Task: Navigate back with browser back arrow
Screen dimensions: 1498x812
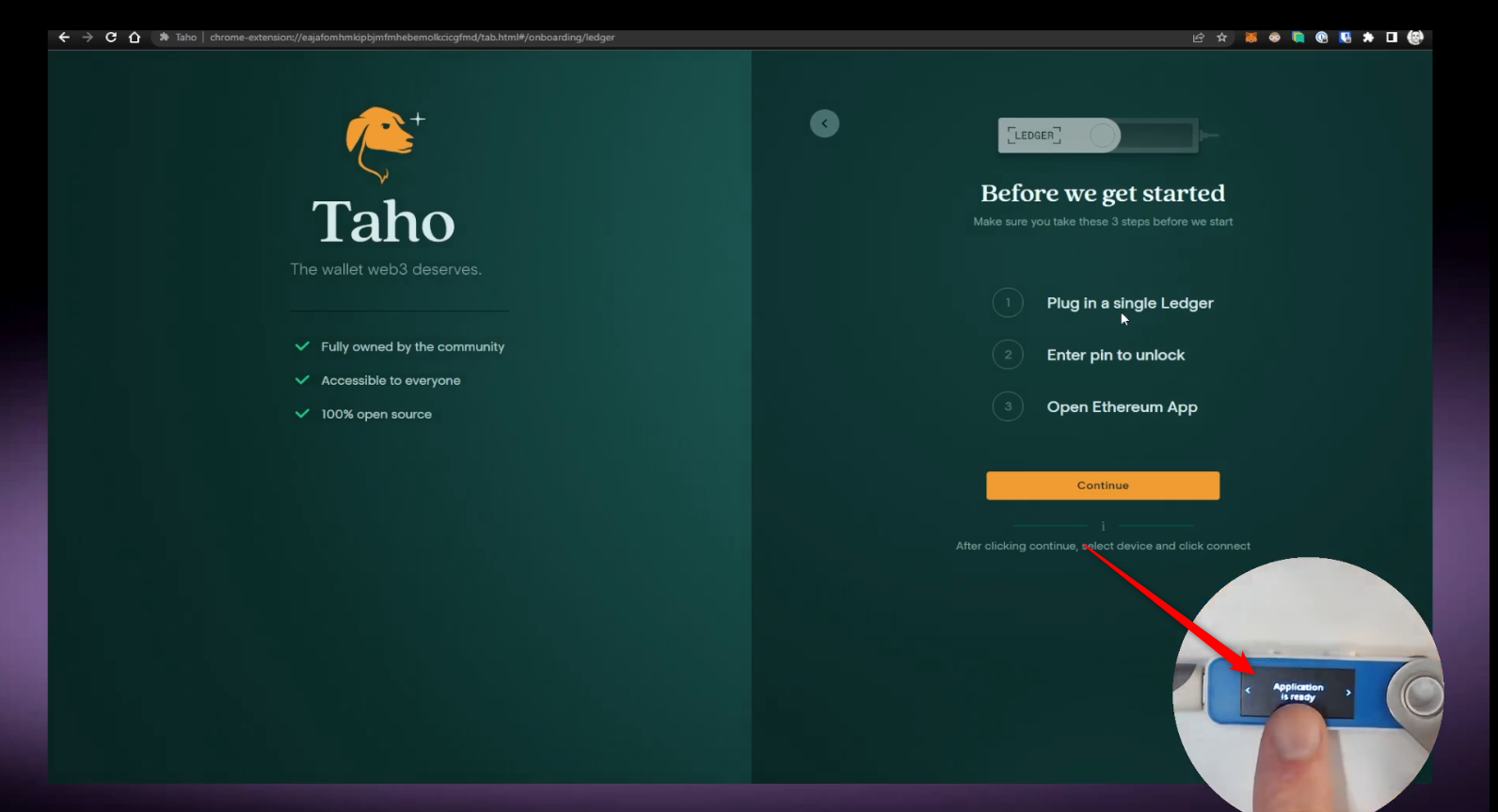Action: coord(64,38)
